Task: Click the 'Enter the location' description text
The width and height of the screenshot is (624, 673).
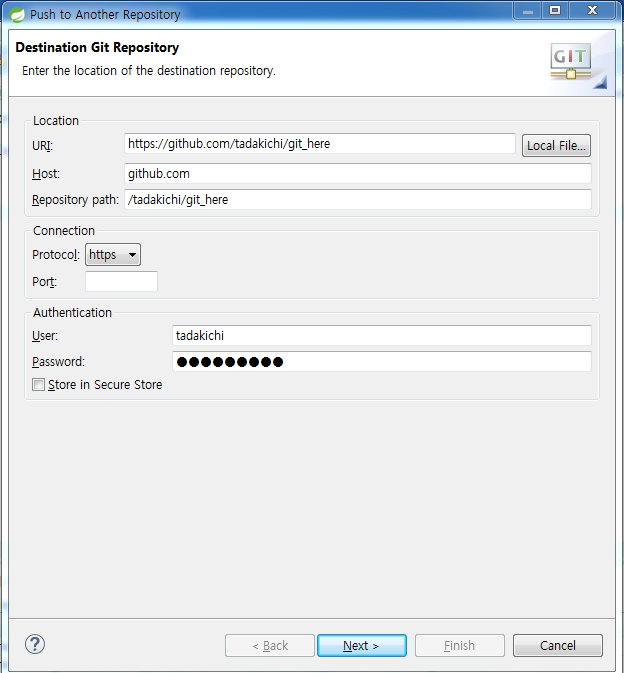Action: [149, 71]
